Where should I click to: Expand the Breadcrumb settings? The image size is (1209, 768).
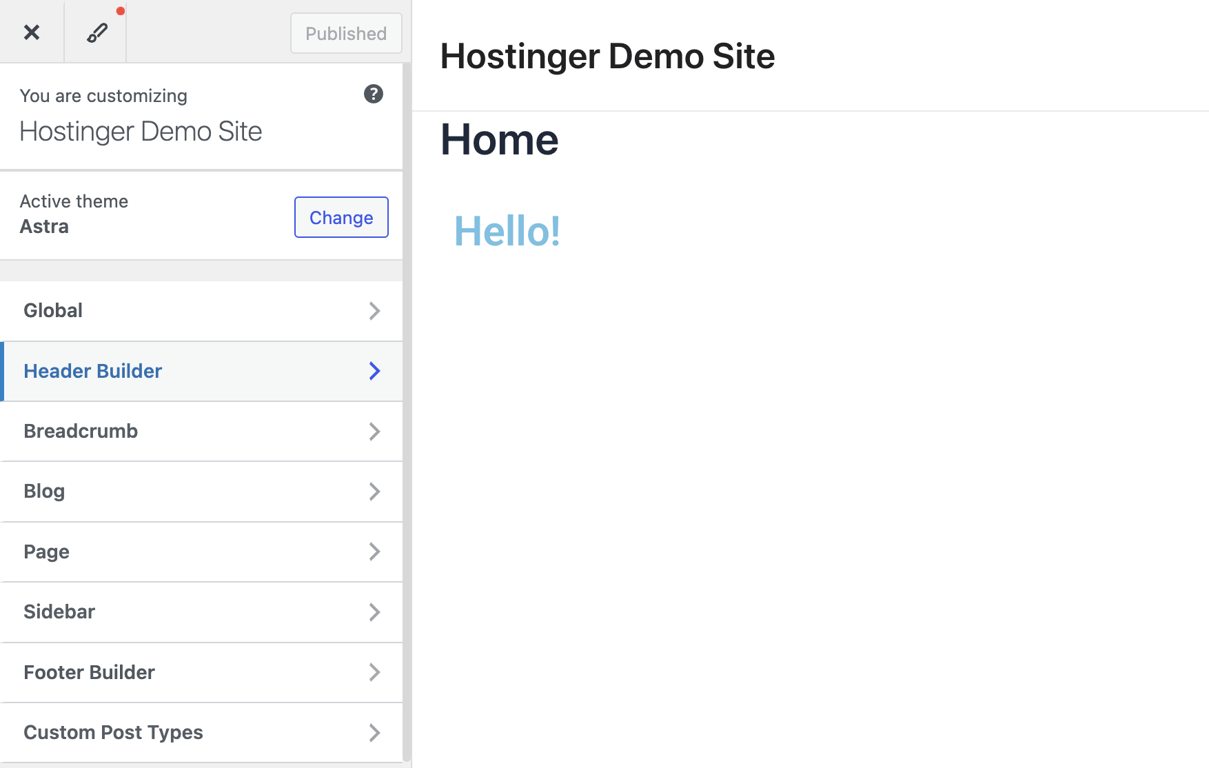tap(374, 431)
